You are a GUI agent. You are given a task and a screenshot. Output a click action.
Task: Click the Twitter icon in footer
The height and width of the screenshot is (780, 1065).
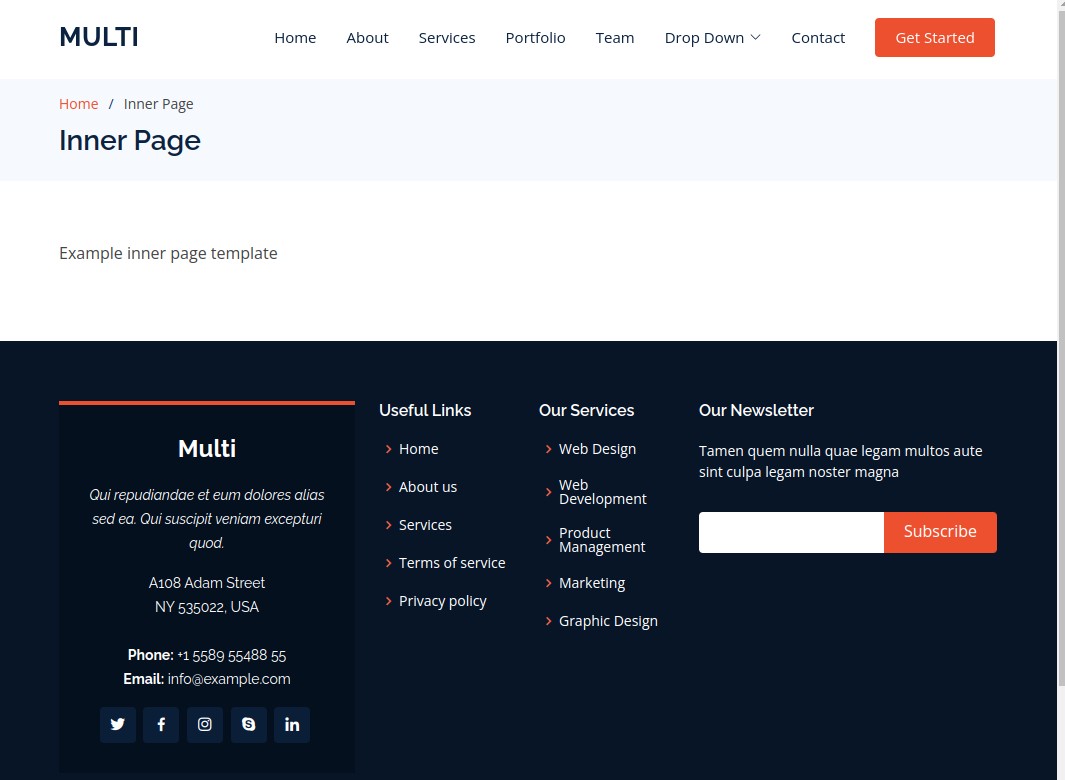coord(118,725)
